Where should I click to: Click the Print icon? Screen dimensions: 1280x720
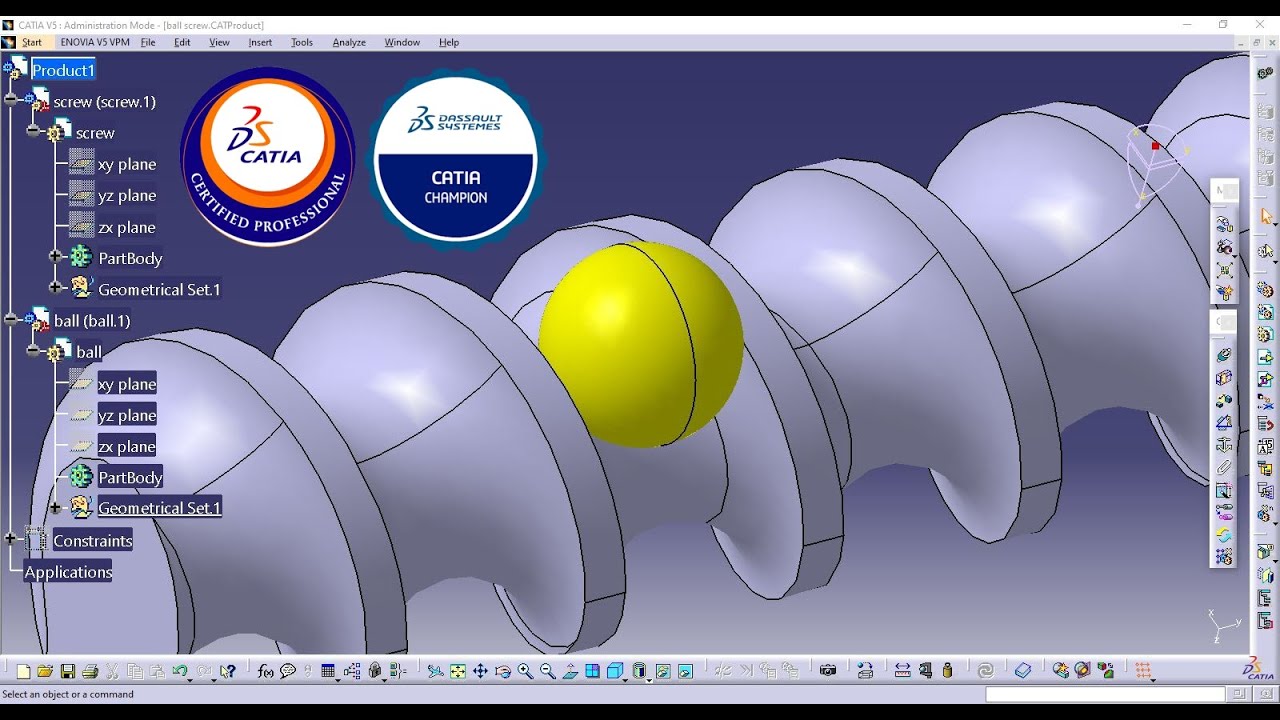[x=90, y=671]
